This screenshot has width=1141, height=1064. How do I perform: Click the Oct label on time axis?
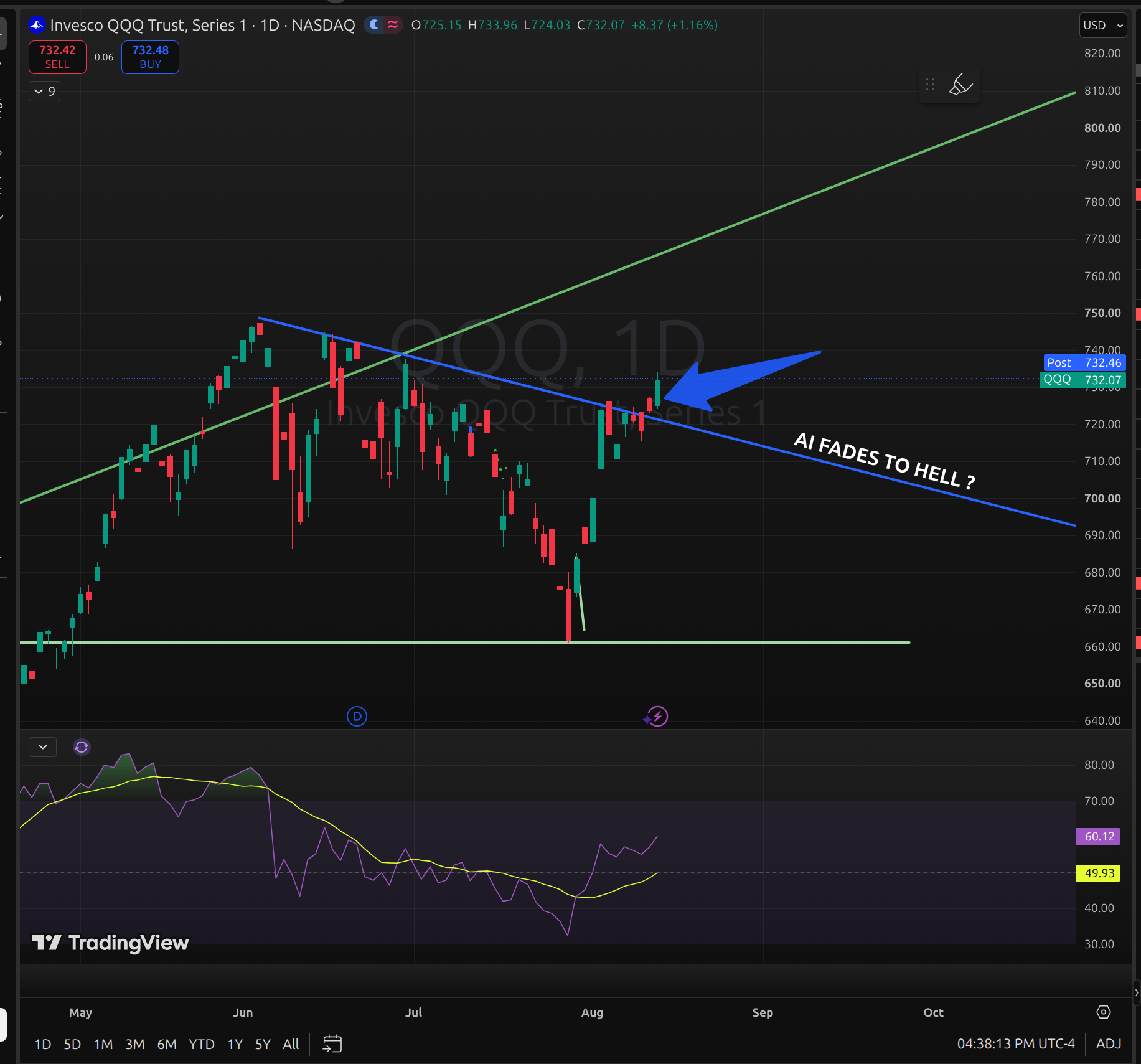(933, 1012)
